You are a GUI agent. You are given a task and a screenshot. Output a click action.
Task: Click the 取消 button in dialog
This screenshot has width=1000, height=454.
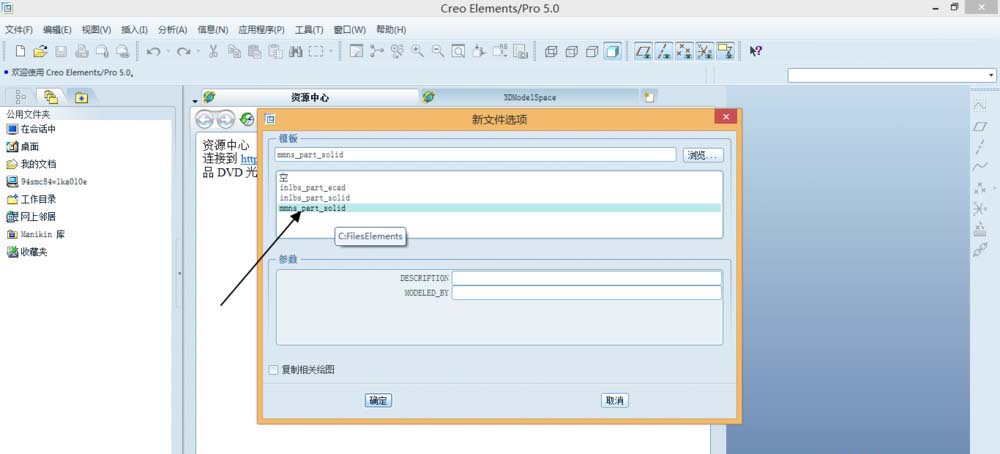click(x=615, y=400)
